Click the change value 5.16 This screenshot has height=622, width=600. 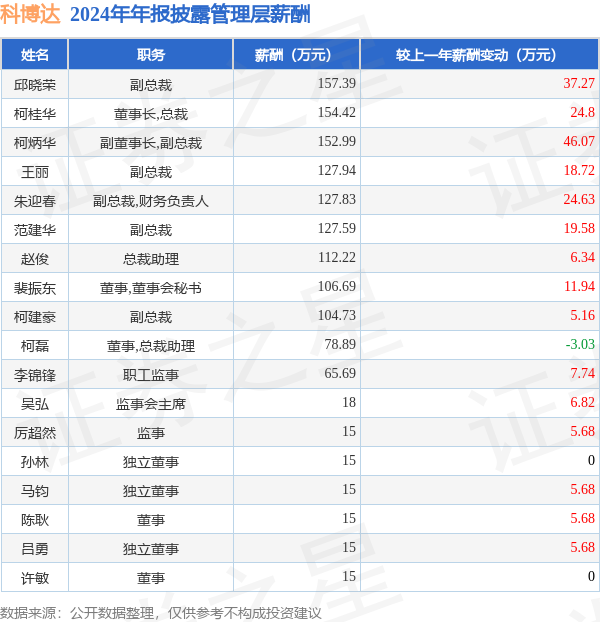pos(583,315)
